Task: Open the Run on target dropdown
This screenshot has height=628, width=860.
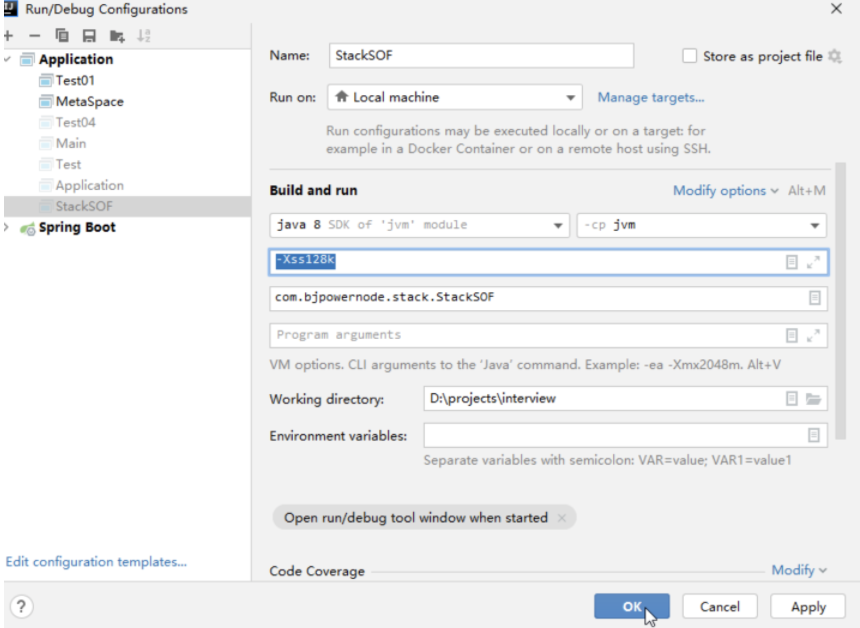Action: (455, 98)
